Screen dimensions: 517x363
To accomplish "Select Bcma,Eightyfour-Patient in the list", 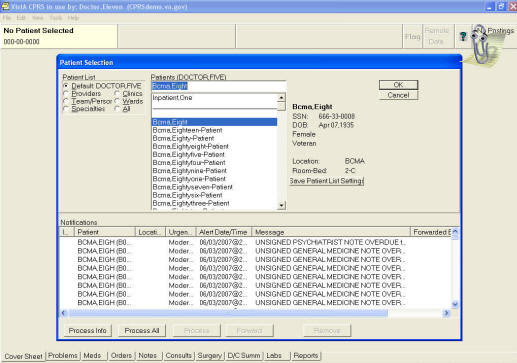I will click(x=214, y=163).
